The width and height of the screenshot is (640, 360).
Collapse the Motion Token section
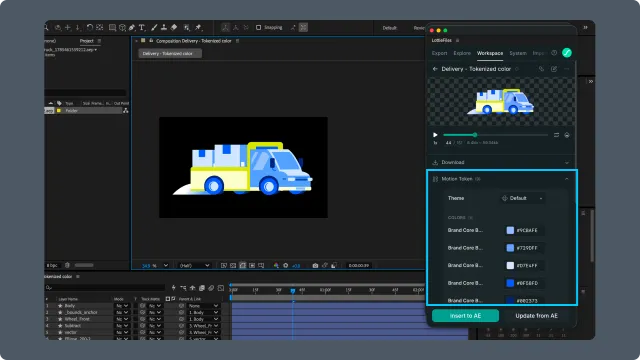pos(567,179)
